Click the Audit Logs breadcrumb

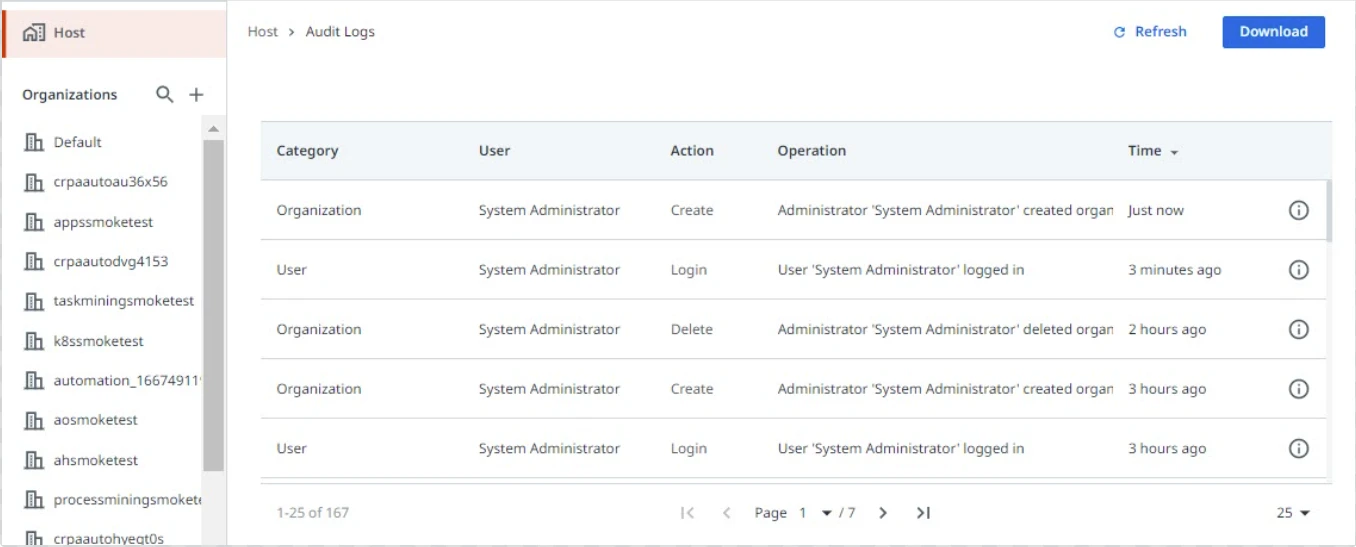point(340,32)
